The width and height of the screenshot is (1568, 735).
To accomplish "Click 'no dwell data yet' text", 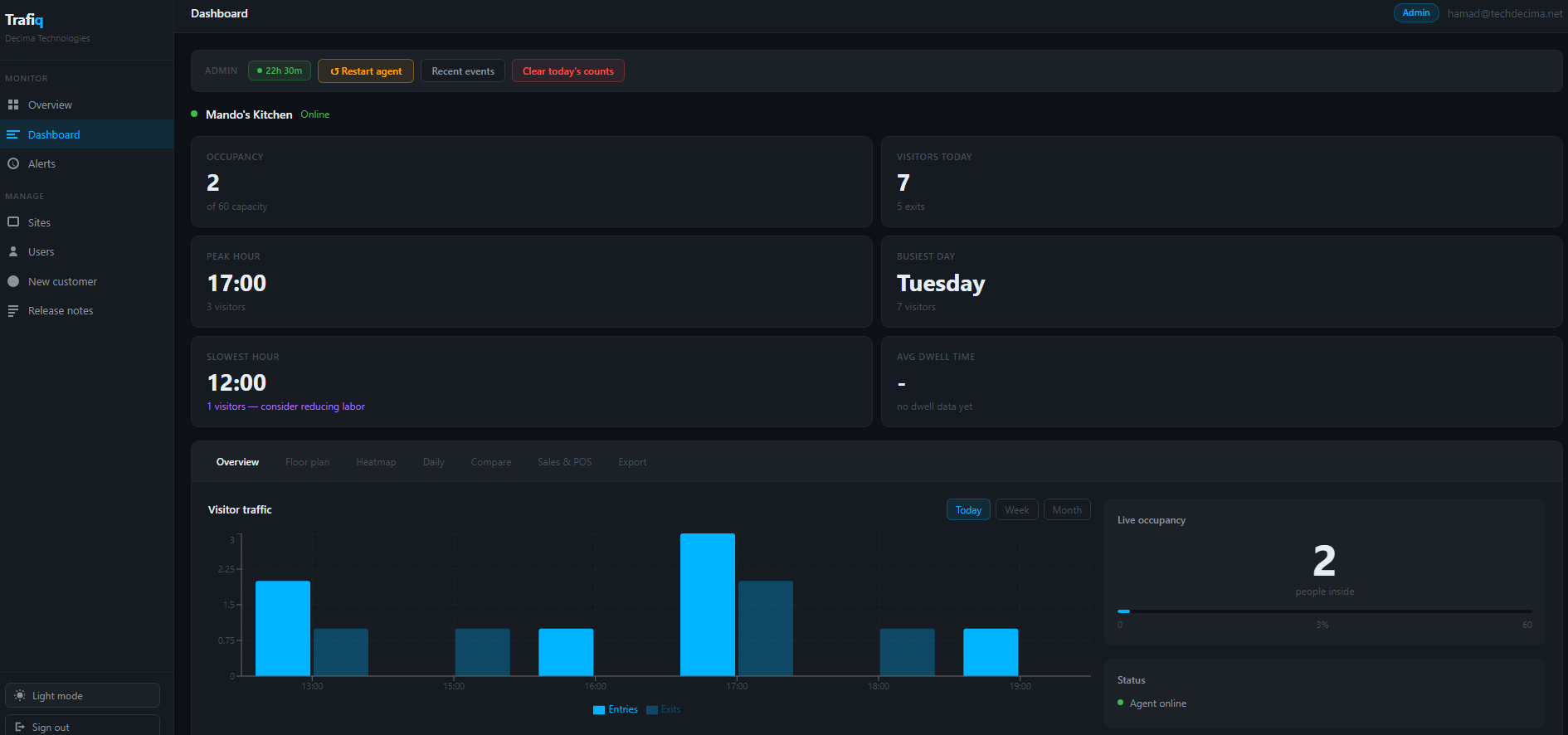I will coord(934,406).
